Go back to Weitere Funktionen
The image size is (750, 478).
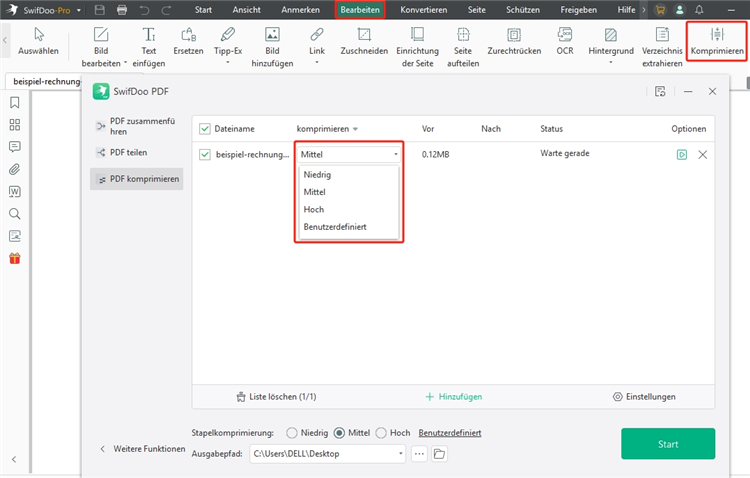pyautogui.click(x=143, y=449)
